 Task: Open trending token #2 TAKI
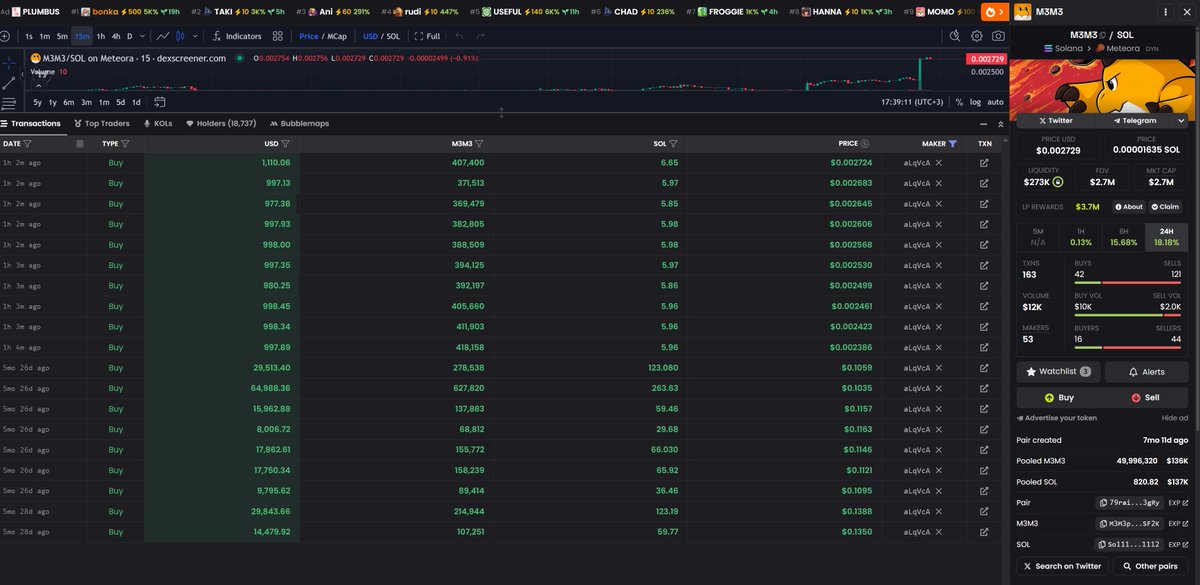pyautogui.click(x=237, y=12)
